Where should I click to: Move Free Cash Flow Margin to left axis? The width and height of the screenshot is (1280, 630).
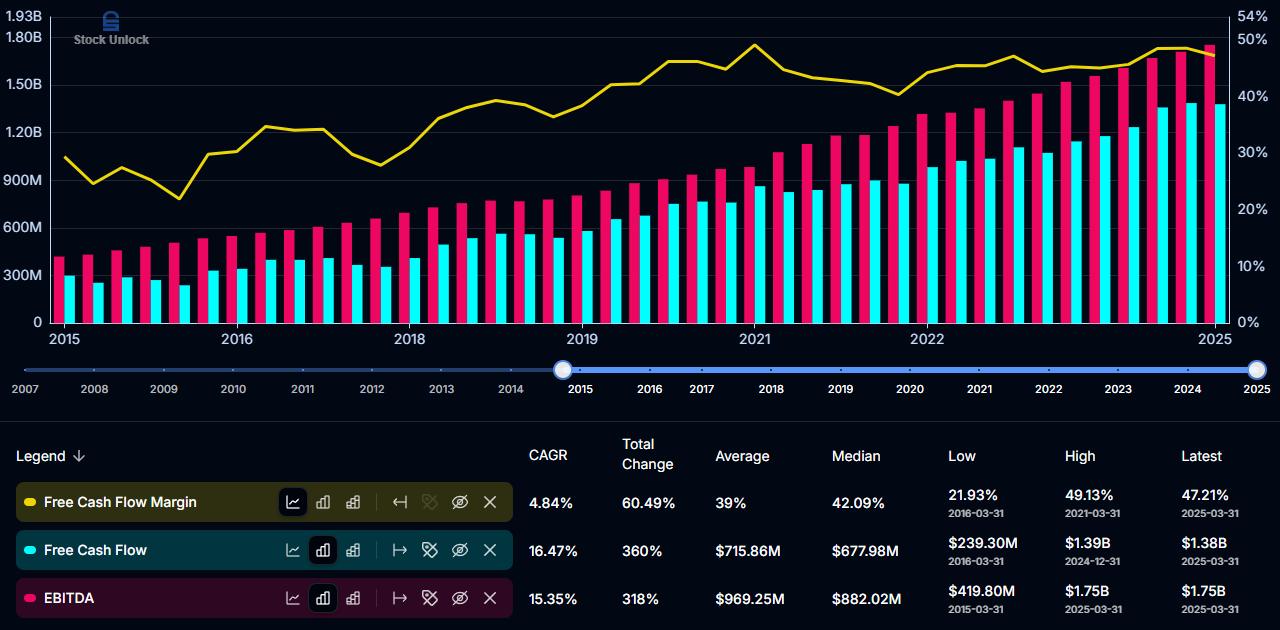point(400,502)
